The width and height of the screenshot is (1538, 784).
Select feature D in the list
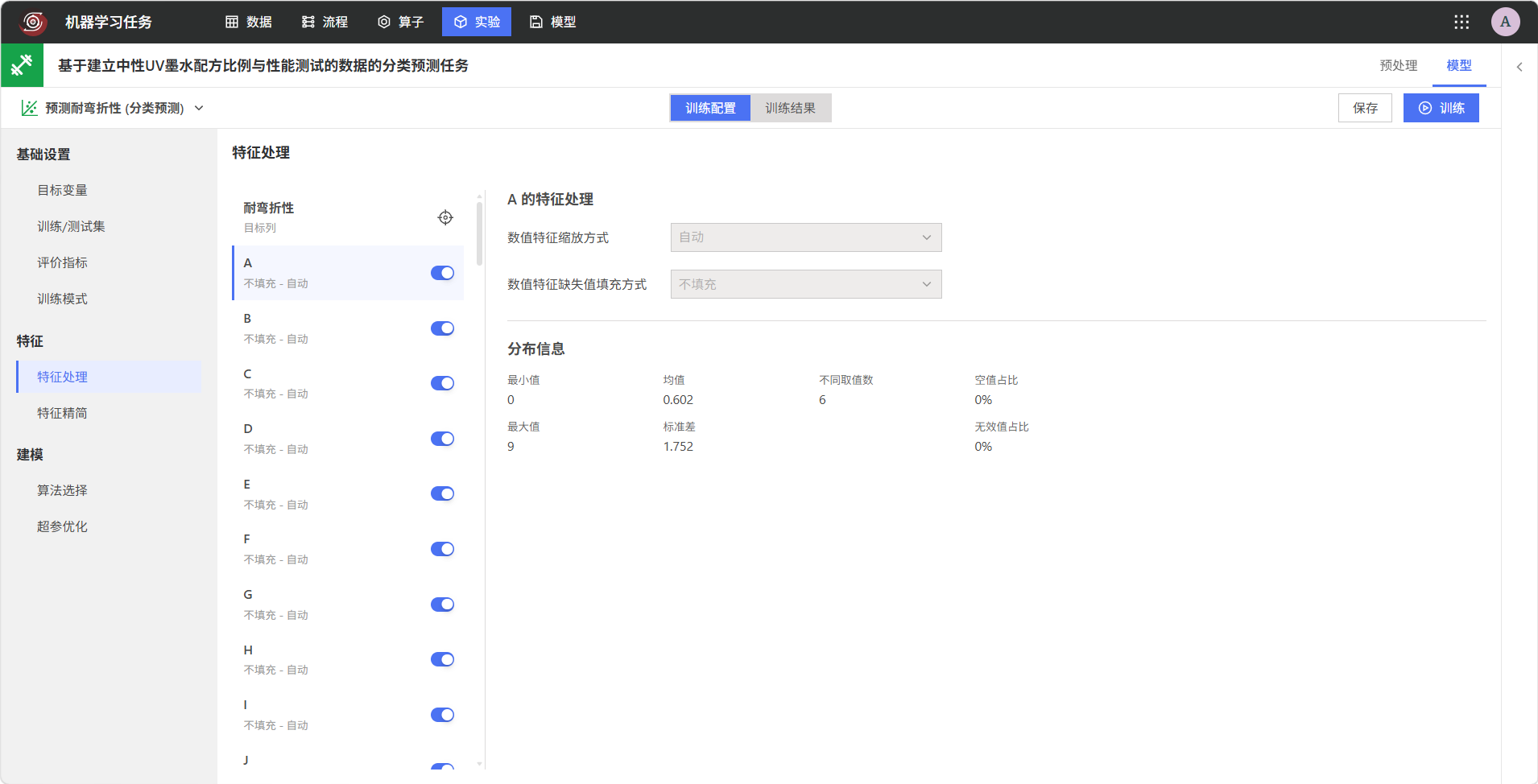[x=348, y=439]
